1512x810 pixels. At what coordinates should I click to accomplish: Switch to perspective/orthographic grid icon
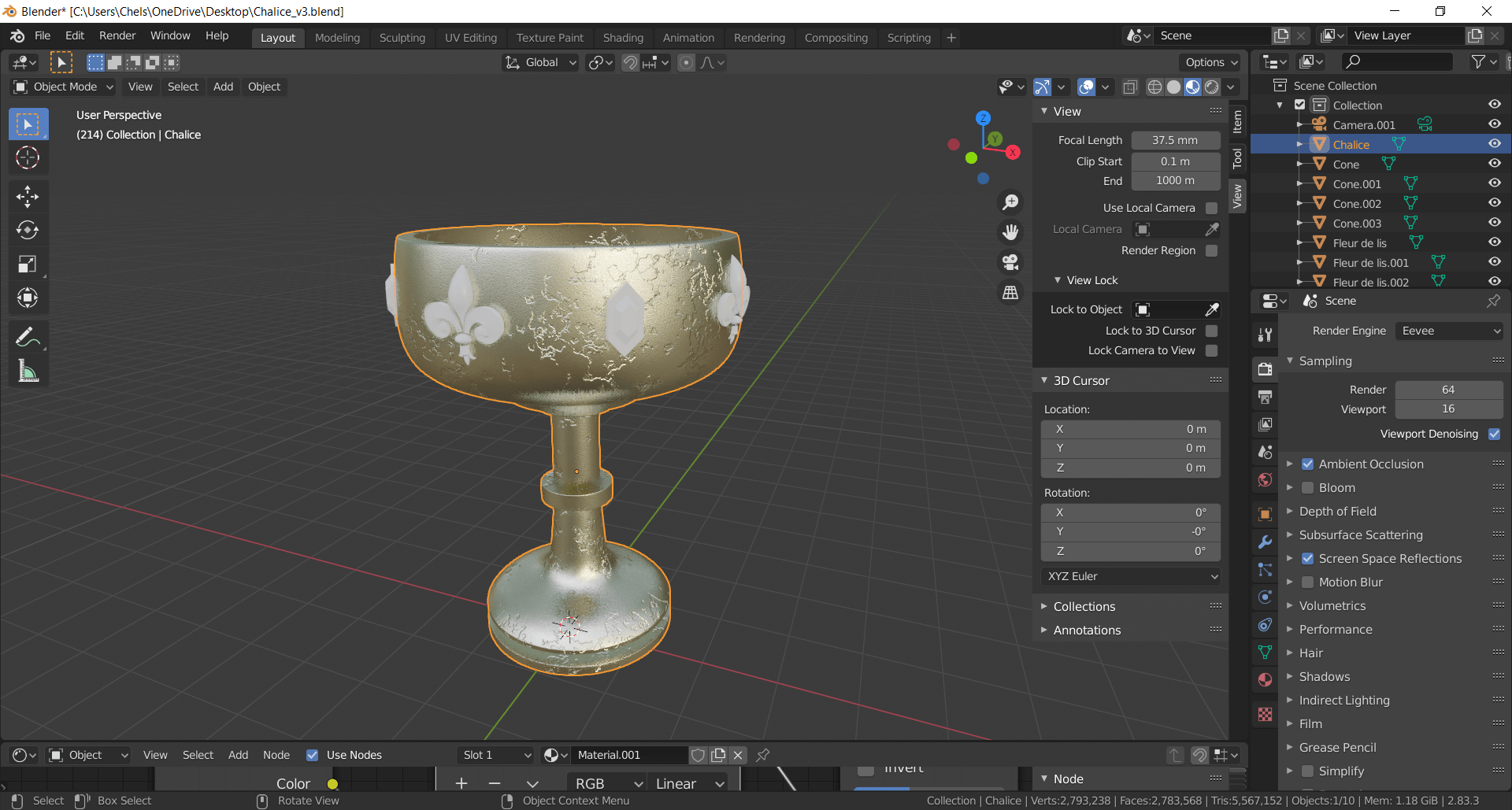point(1010,293)
